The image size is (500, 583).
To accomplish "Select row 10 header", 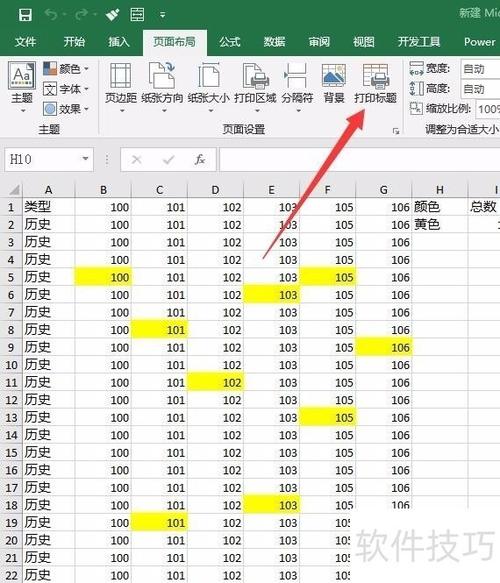I will [11, 365].
